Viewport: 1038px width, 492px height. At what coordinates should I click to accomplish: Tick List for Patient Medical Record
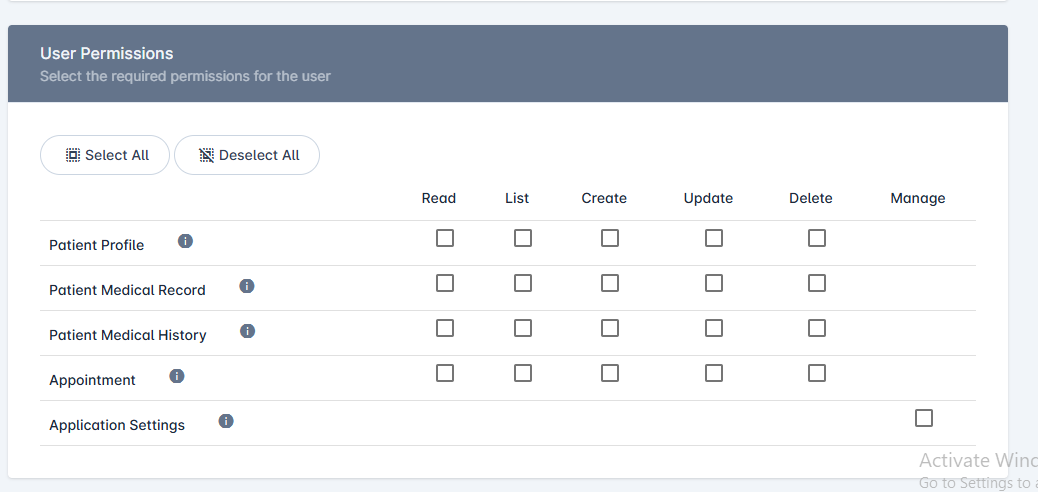(523, 283)
